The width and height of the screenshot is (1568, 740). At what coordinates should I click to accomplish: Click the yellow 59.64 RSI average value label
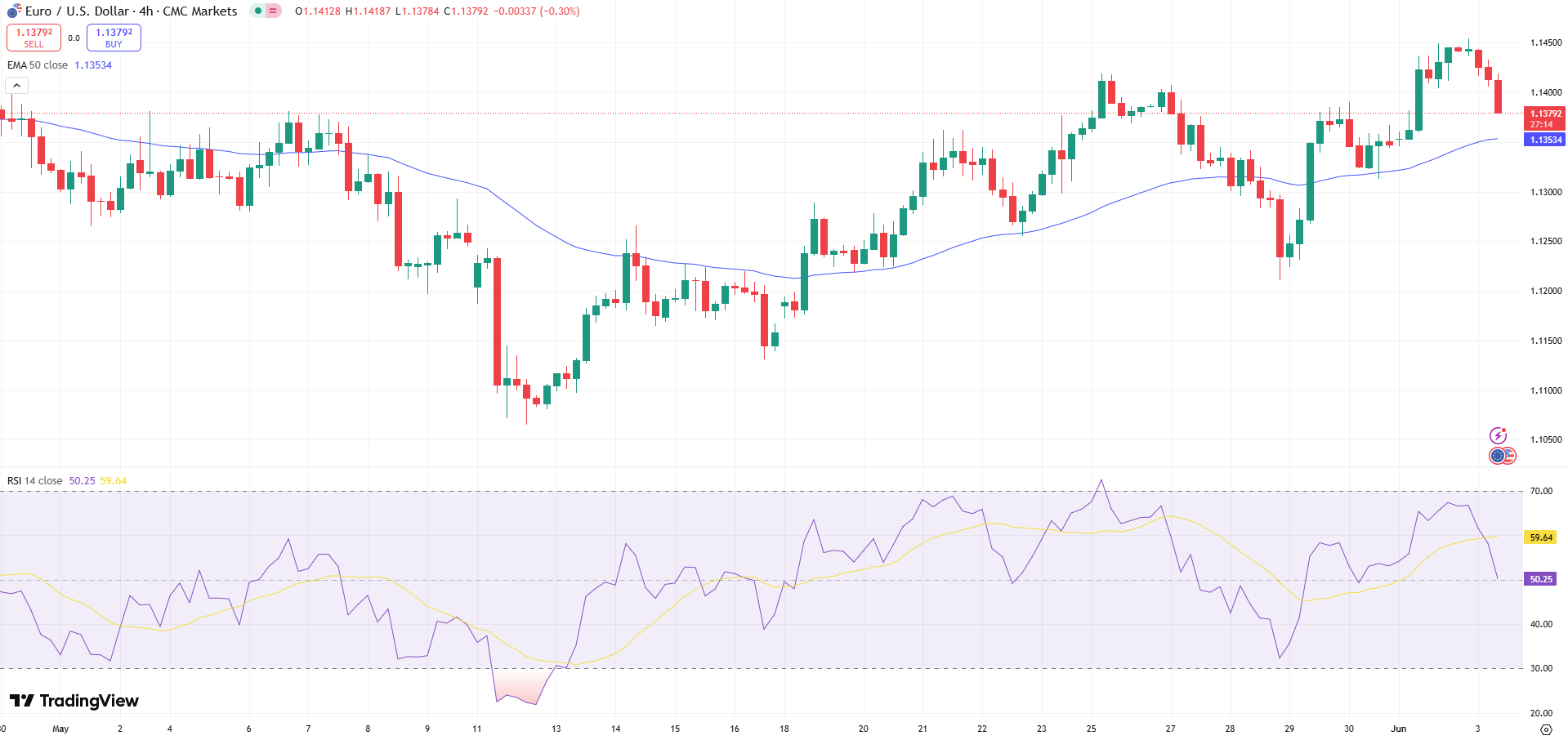1540,537
